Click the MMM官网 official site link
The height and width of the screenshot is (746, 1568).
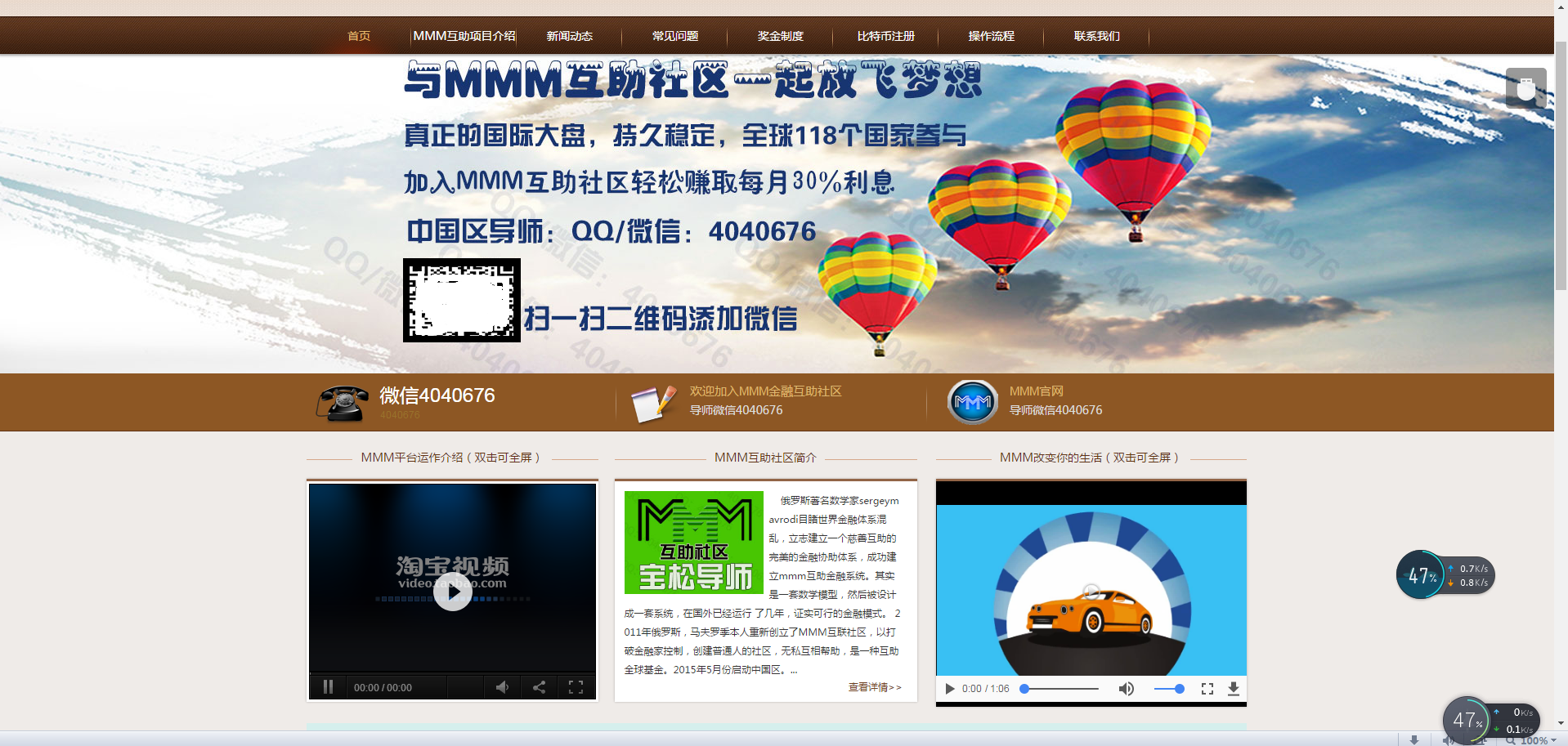click(1036, 391)
